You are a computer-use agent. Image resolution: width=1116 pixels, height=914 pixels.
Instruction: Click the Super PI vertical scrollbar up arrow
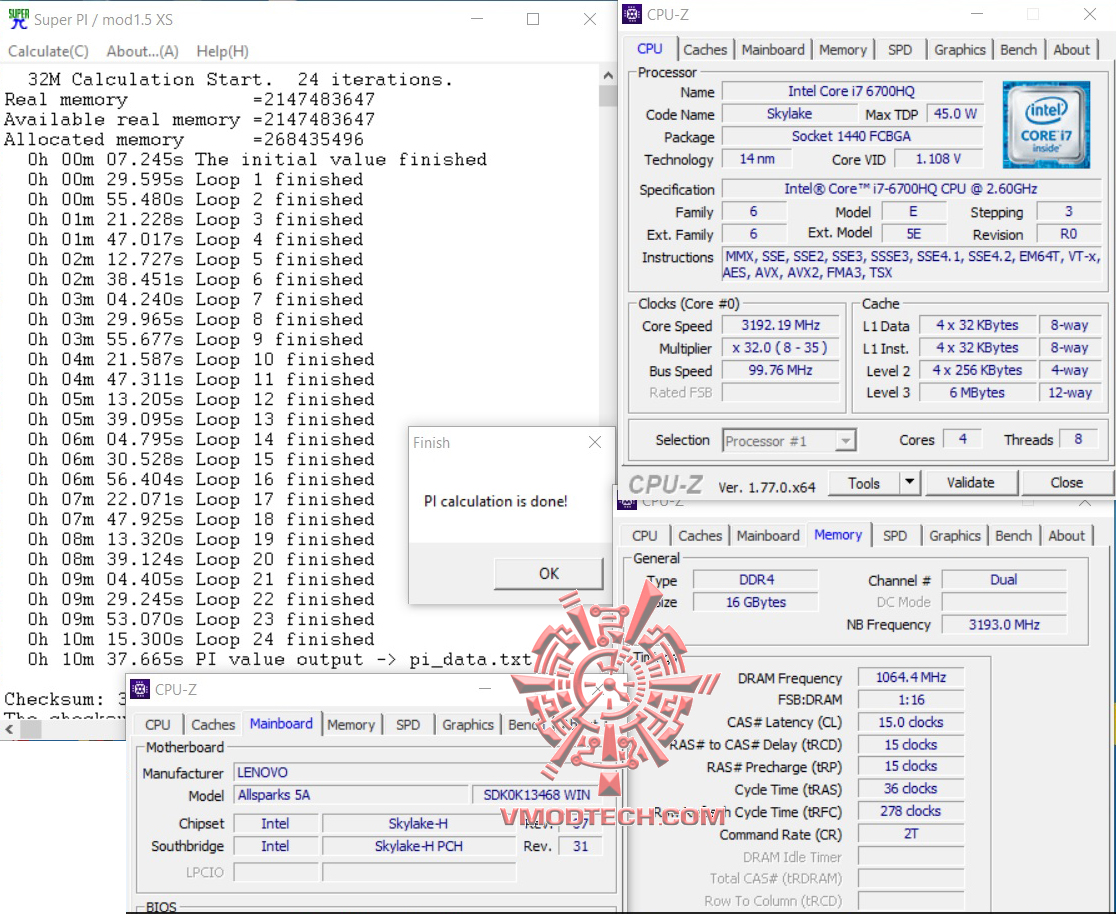tap(608, 75)
